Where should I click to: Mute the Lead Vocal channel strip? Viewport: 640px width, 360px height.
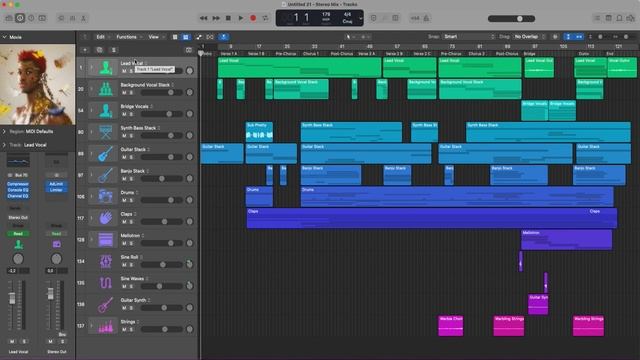click(x=12, y=342)
